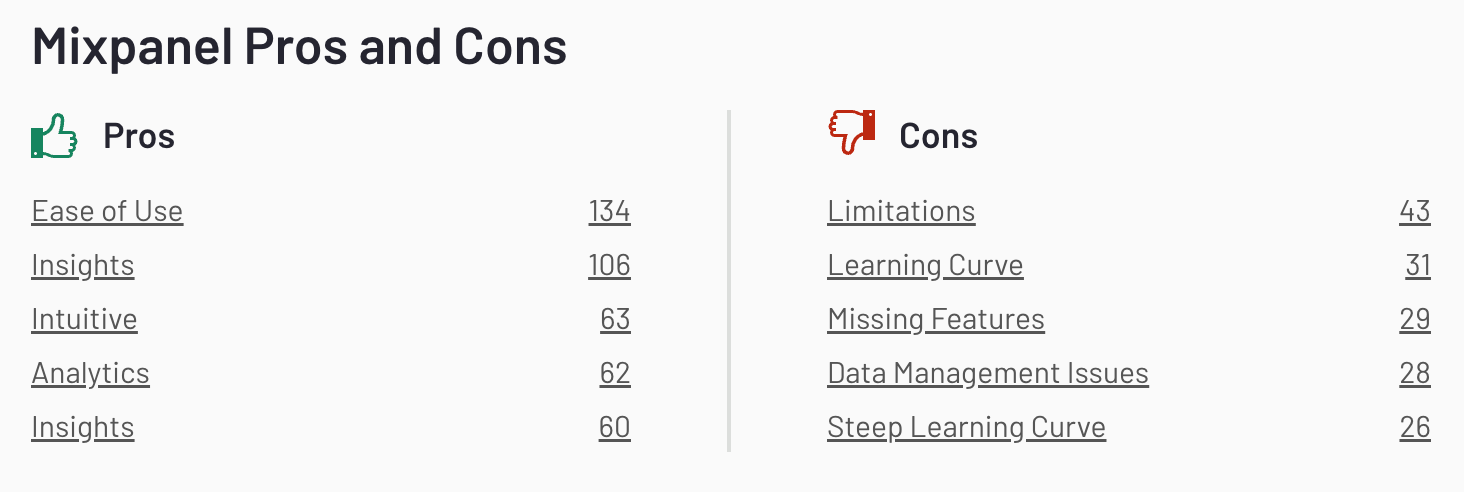The height and width of the screenshot is (492, 1464).
Task: Open the Limitations con link
Action: [x=901, y=212]
